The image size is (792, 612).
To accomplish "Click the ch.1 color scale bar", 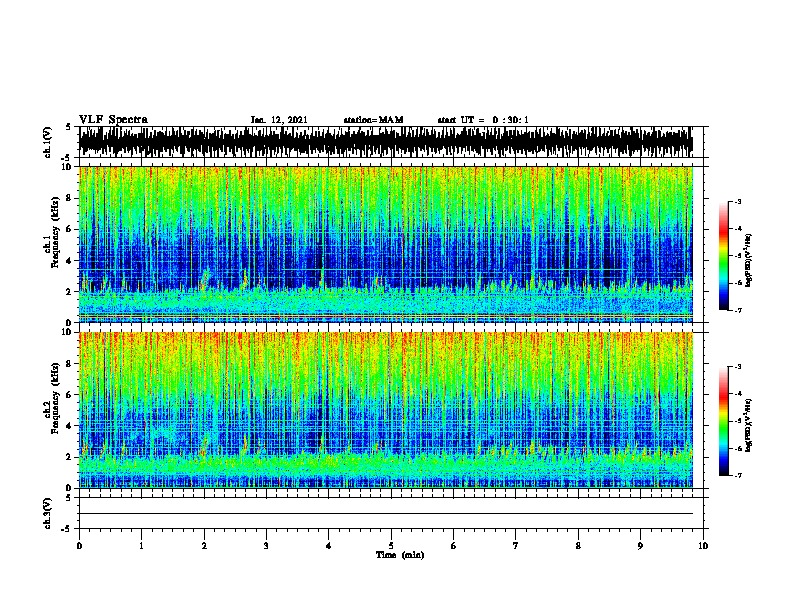I will click(x=723, y=256).
